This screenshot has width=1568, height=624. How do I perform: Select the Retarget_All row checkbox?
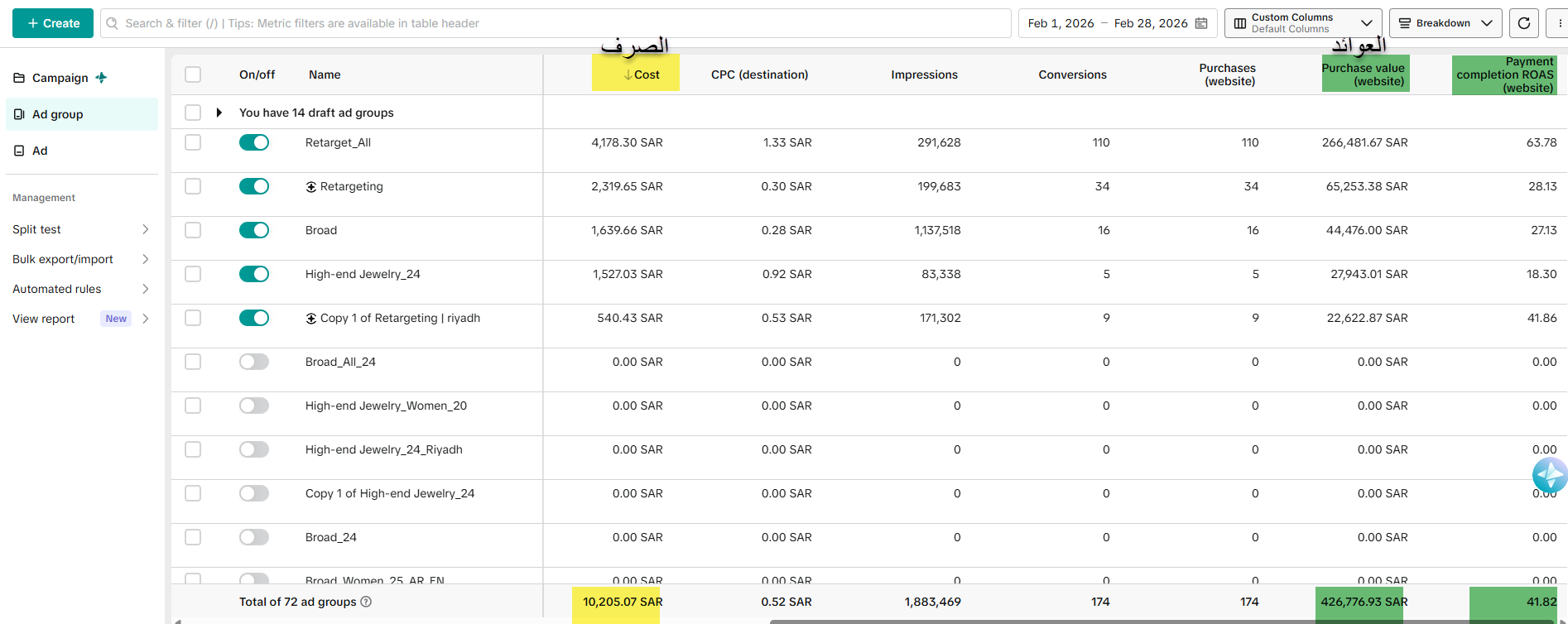193,142
